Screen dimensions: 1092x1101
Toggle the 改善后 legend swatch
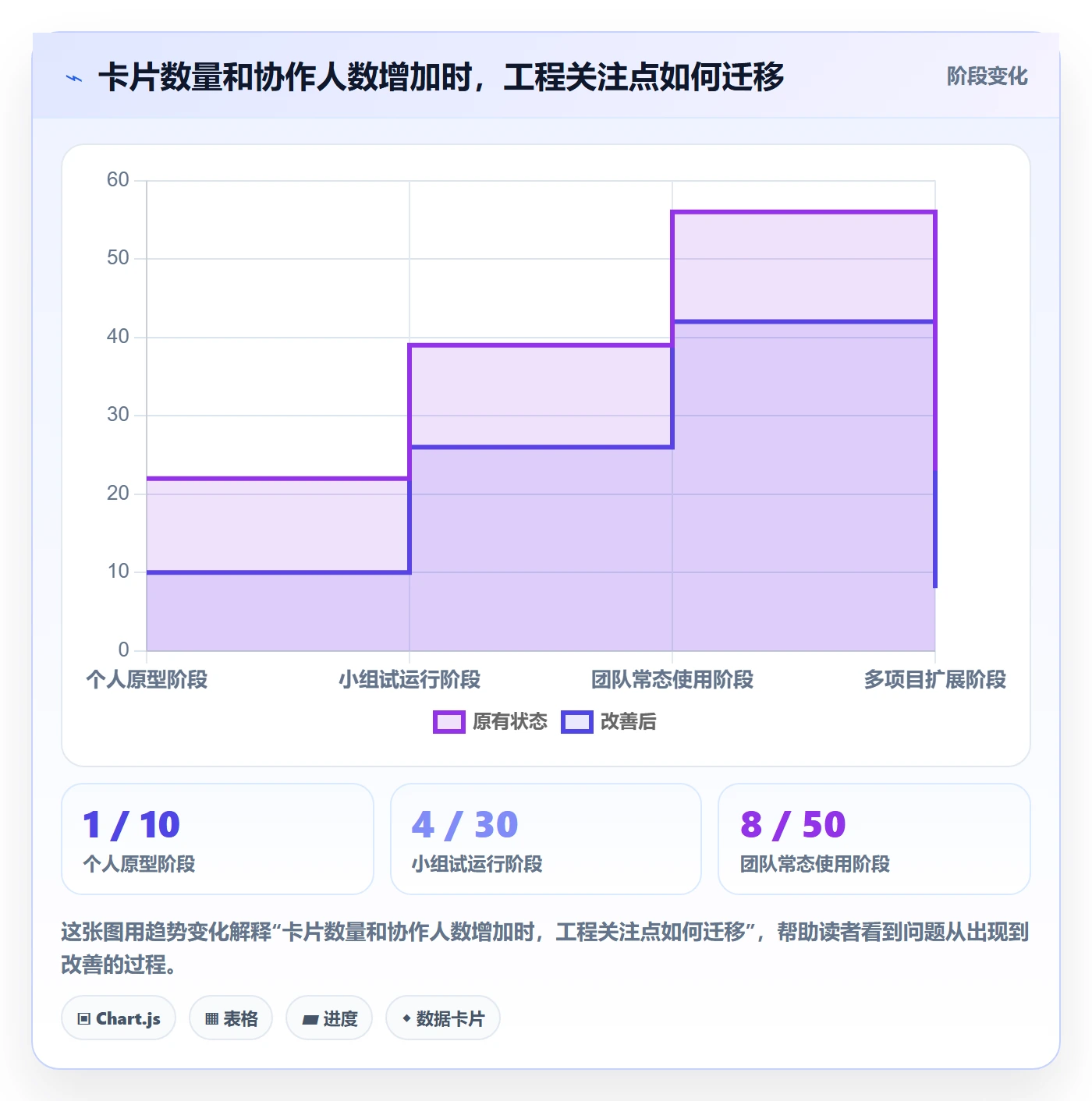tap(577, 722)
